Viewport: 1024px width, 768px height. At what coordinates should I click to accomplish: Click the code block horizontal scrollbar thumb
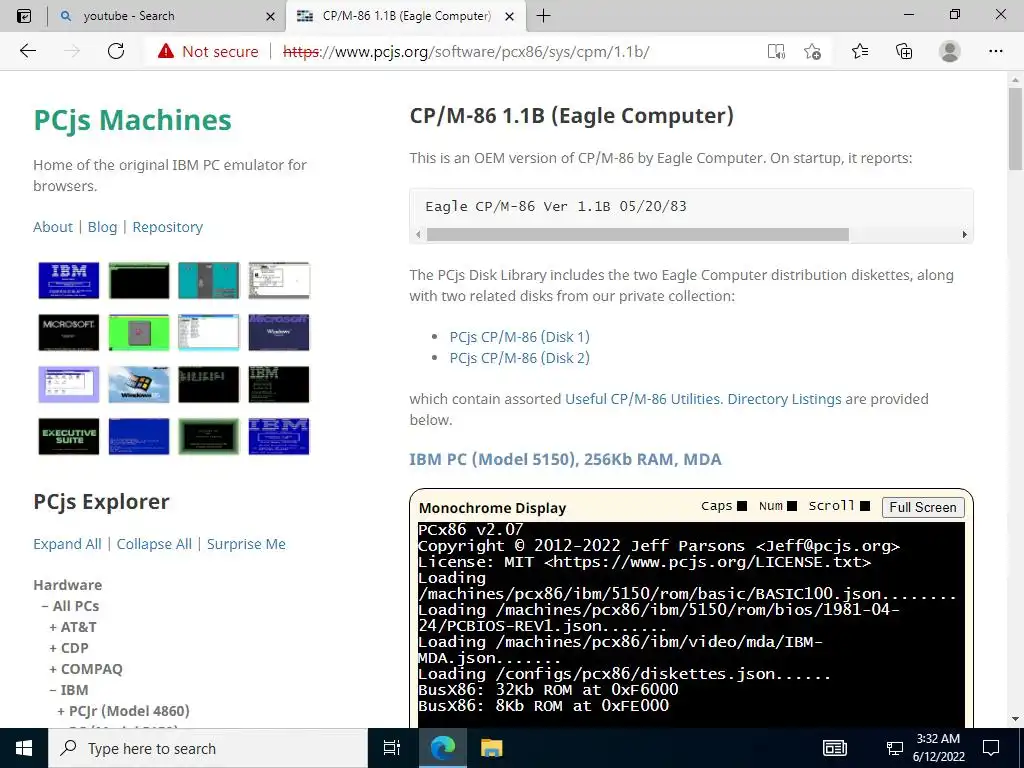point(637,234)
